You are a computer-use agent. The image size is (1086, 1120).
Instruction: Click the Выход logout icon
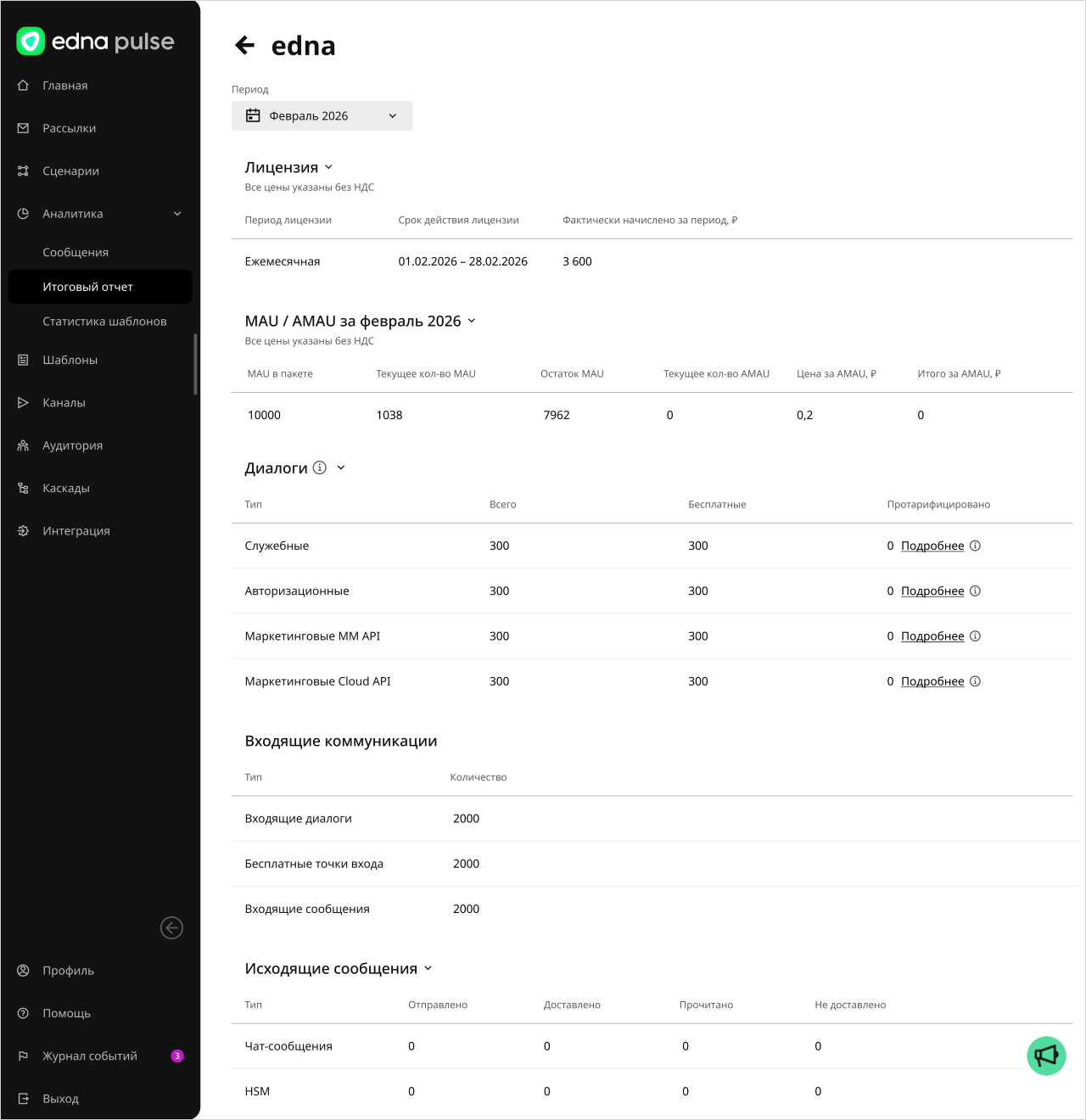click(24, 1099)
